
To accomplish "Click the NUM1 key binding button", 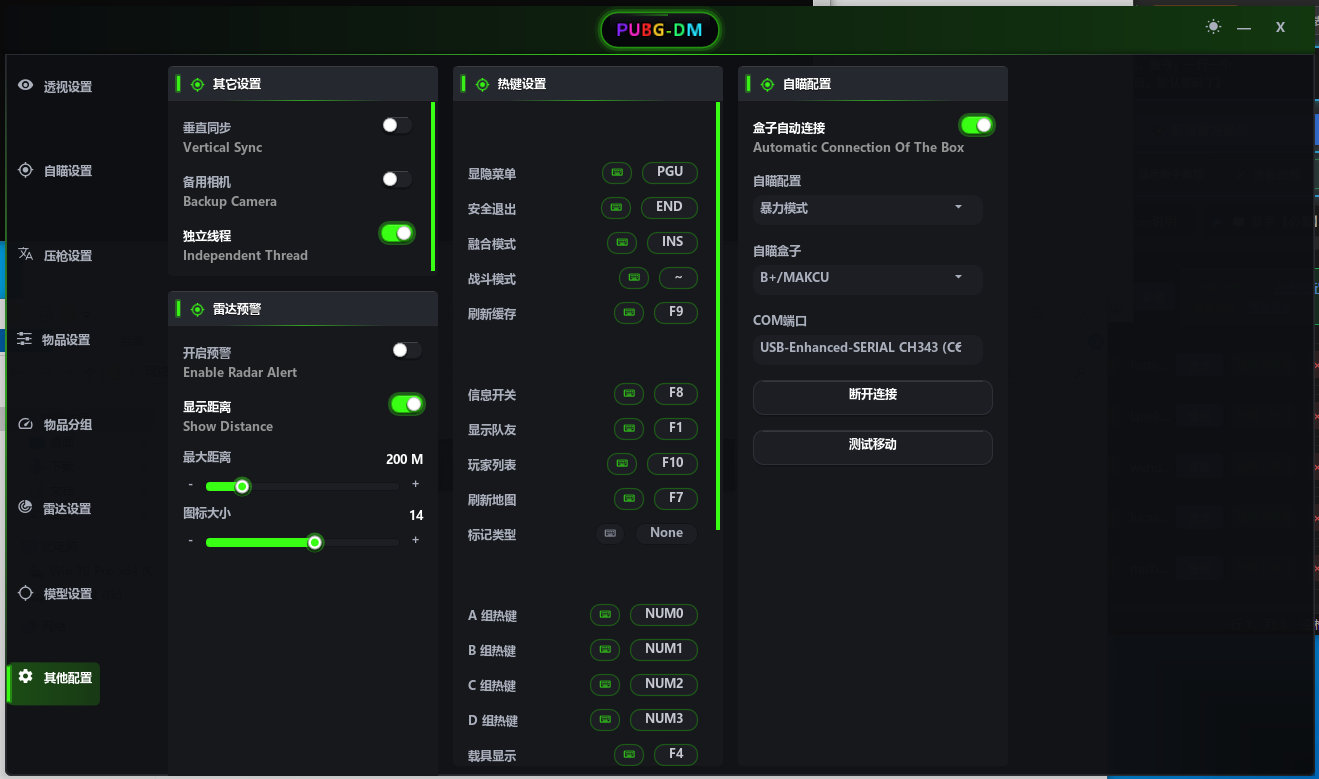I will 664,649.
